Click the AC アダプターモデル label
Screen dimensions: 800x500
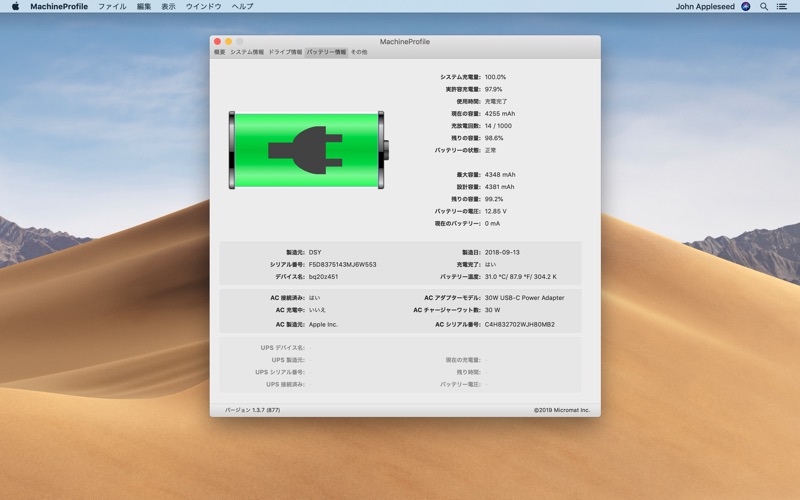point(452,298)
